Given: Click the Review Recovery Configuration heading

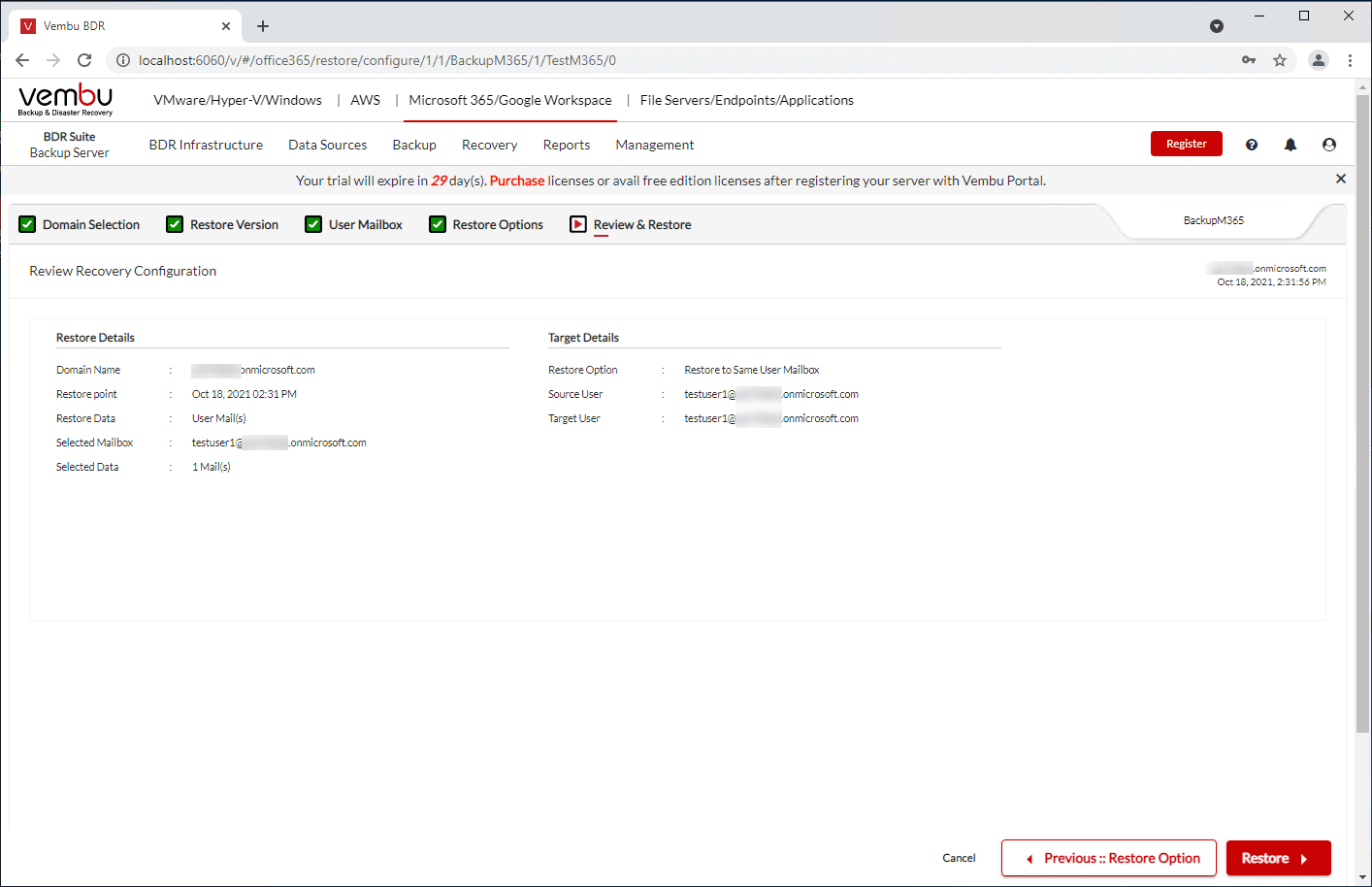Looking at the screenshot, I should [123, 271].
